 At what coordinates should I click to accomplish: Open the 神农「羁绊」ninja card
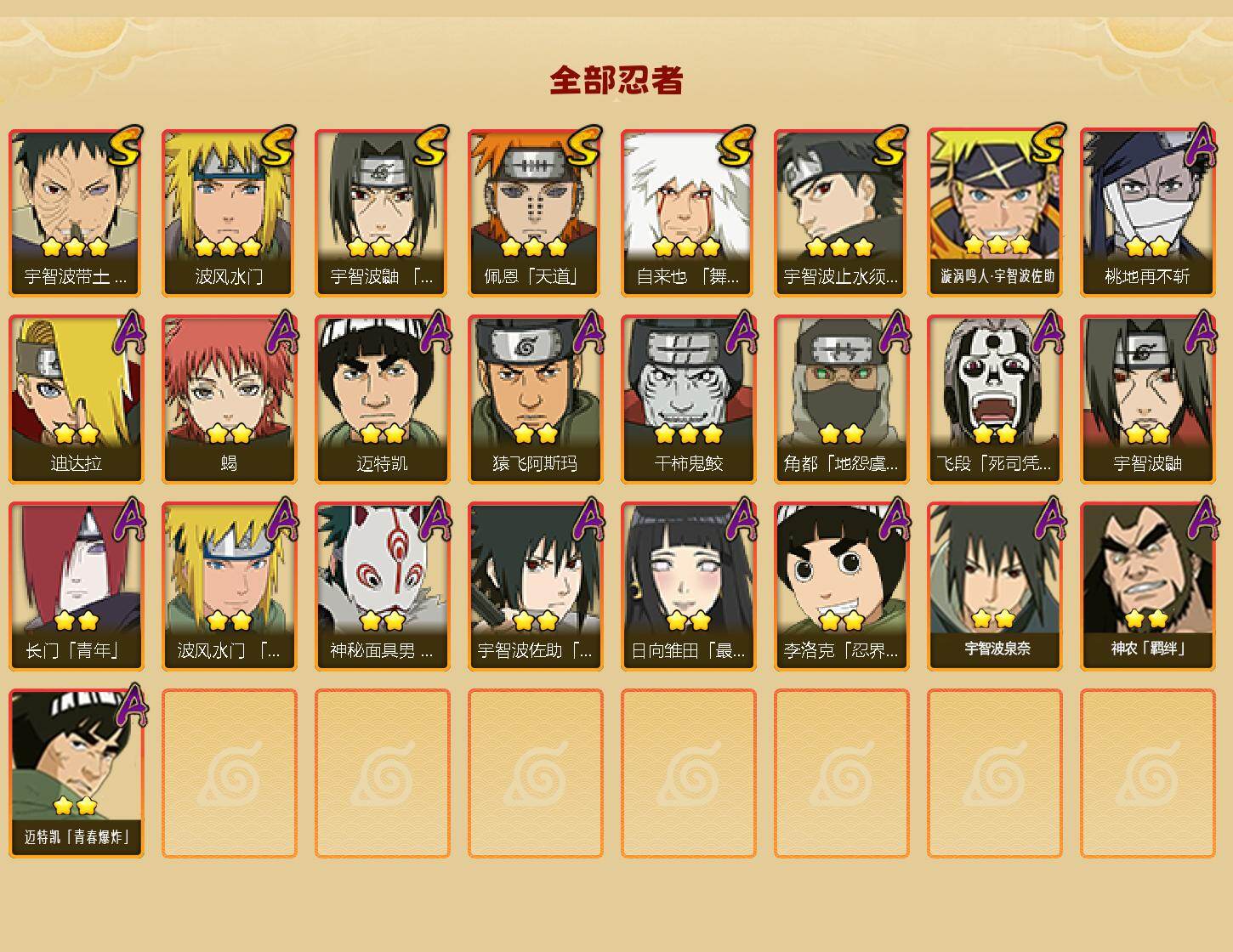(1147, 586)
